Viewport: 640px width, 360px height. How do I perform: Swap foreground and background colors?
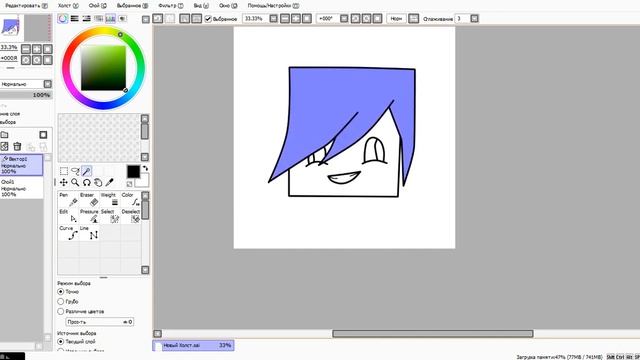coord(145,168)
